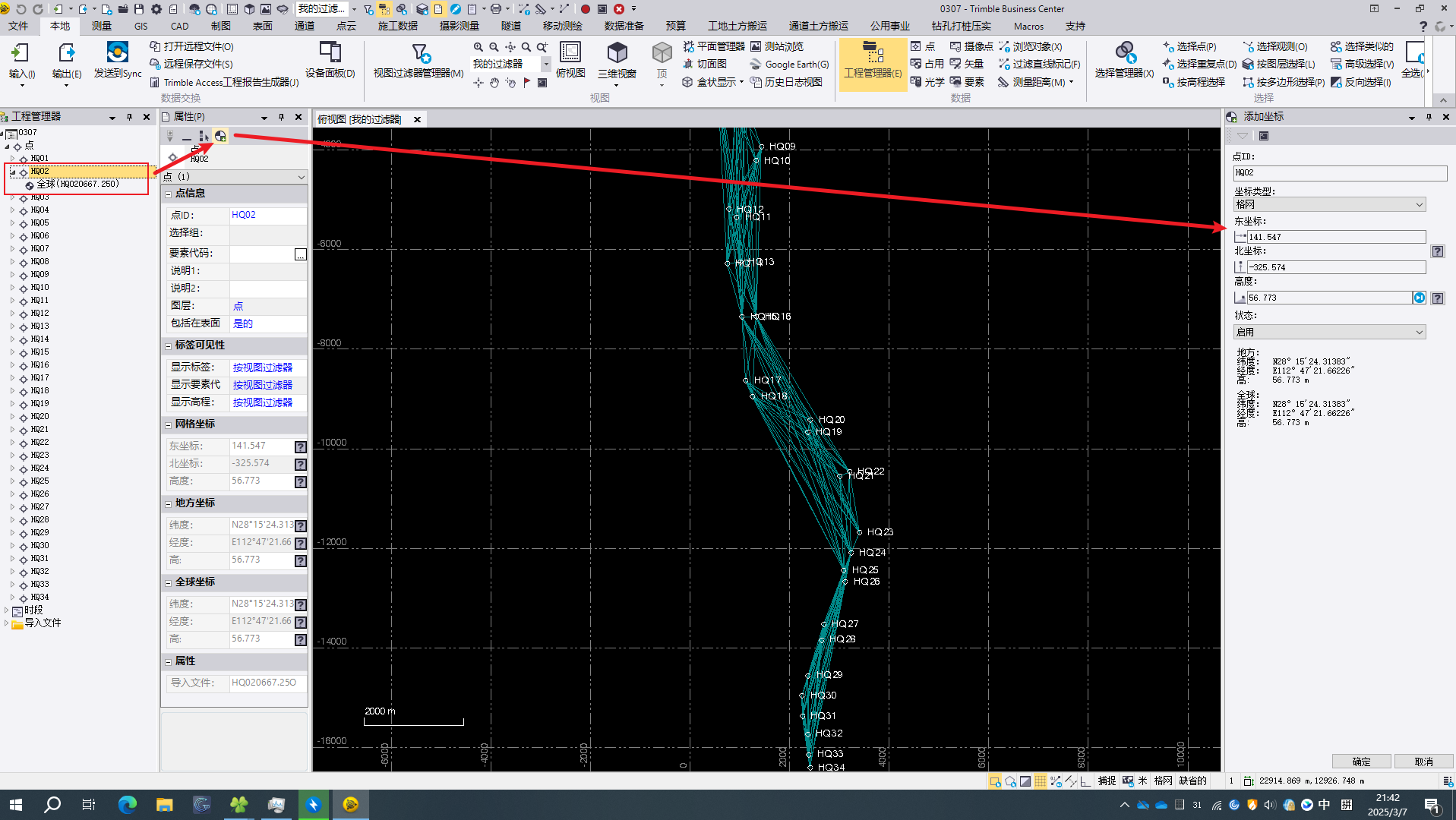Click the 输出 (Export) ribbon icon

(x=66, y=61)
